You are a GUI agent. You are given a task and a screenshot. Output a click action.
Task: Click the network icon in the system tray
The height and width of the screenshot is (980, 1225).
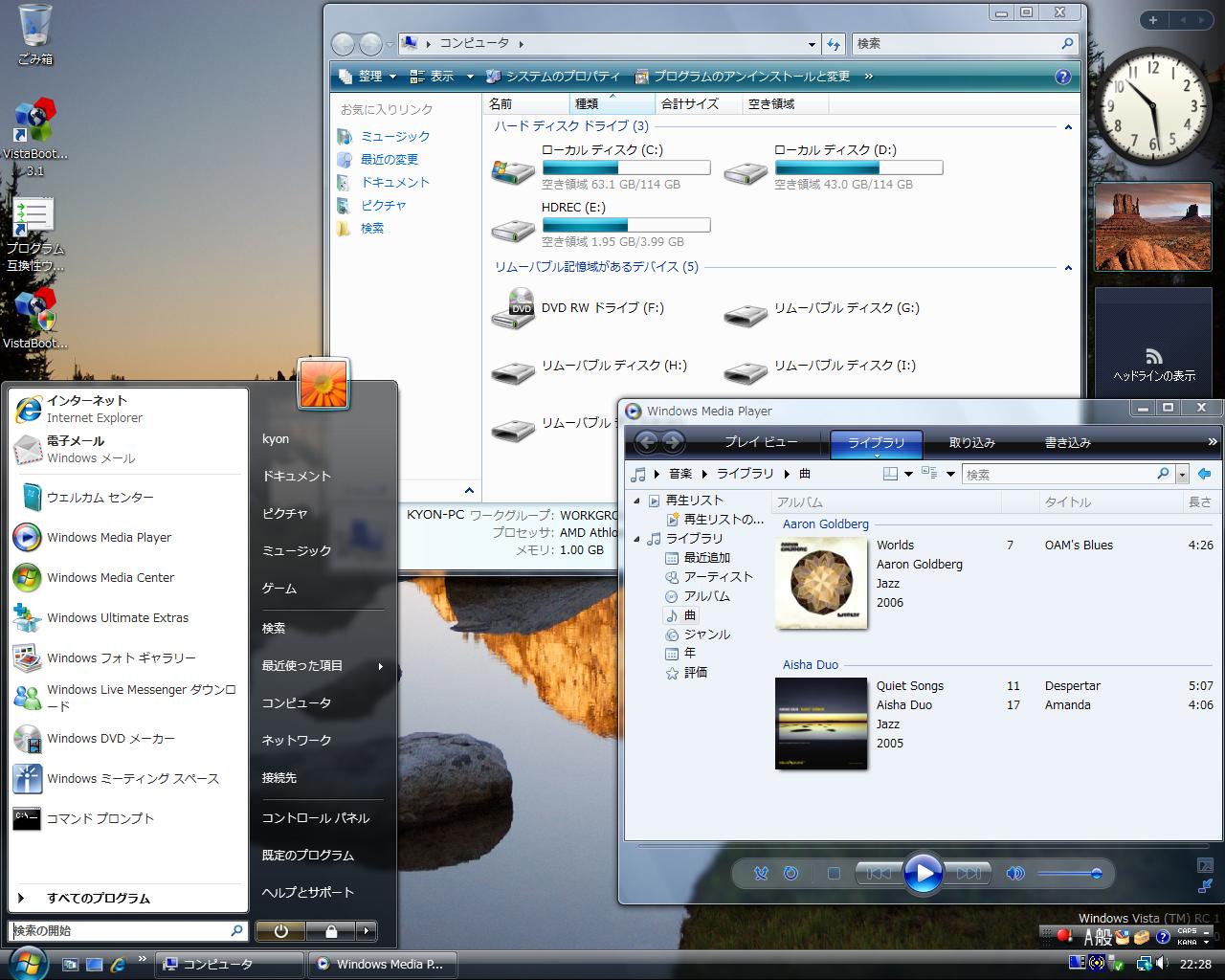click(1144, 964)
